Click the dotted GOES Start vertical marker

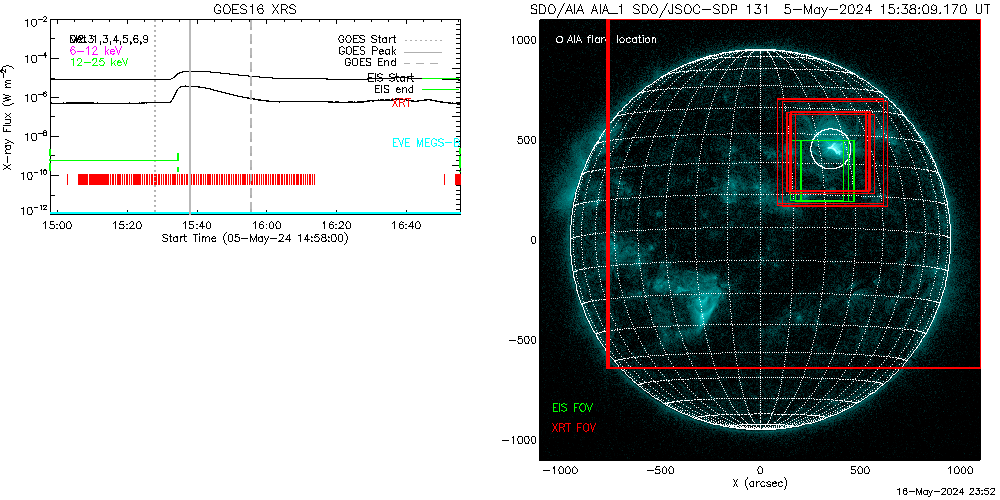tap(155, 117)
